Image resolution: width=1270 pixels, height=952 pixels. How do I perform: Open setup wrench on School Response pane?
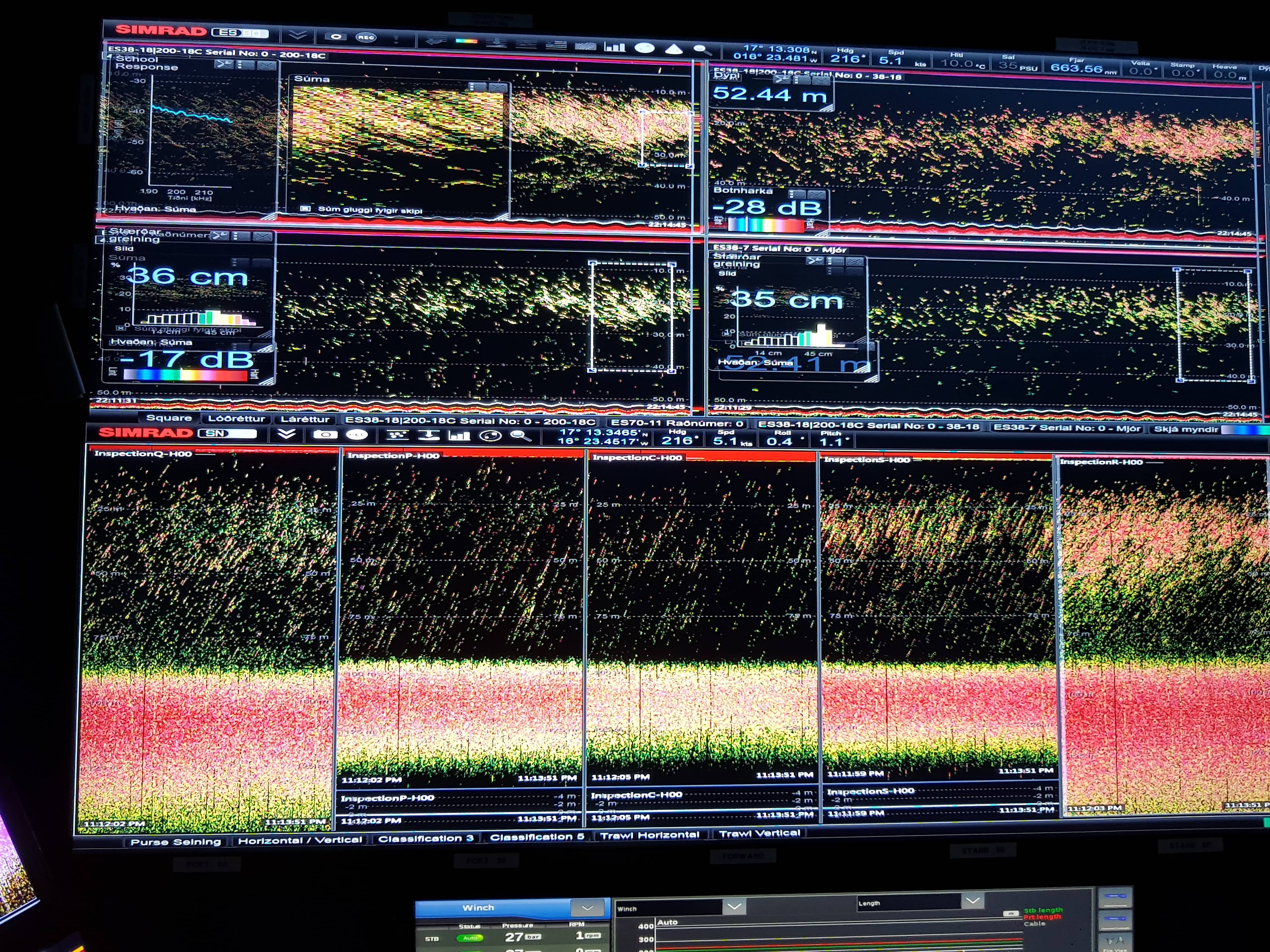click(223, 64)
